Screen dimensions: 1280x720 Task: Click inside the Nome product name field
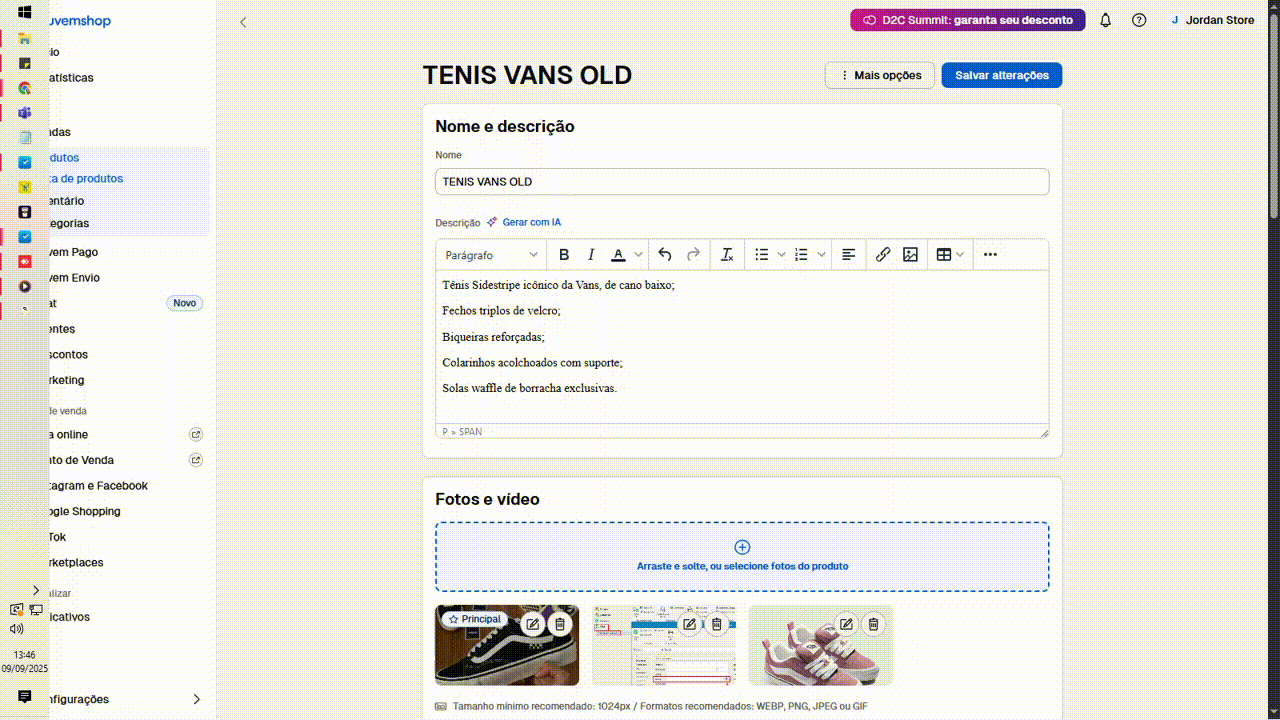click(x=742, y=181)
